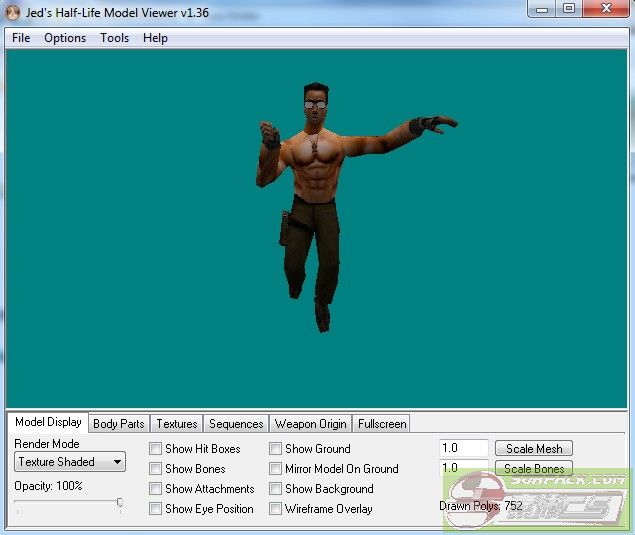Open the Tools menu
This screenshot has height=535, width=635.
pyautogui.click(x=114, y=38)
